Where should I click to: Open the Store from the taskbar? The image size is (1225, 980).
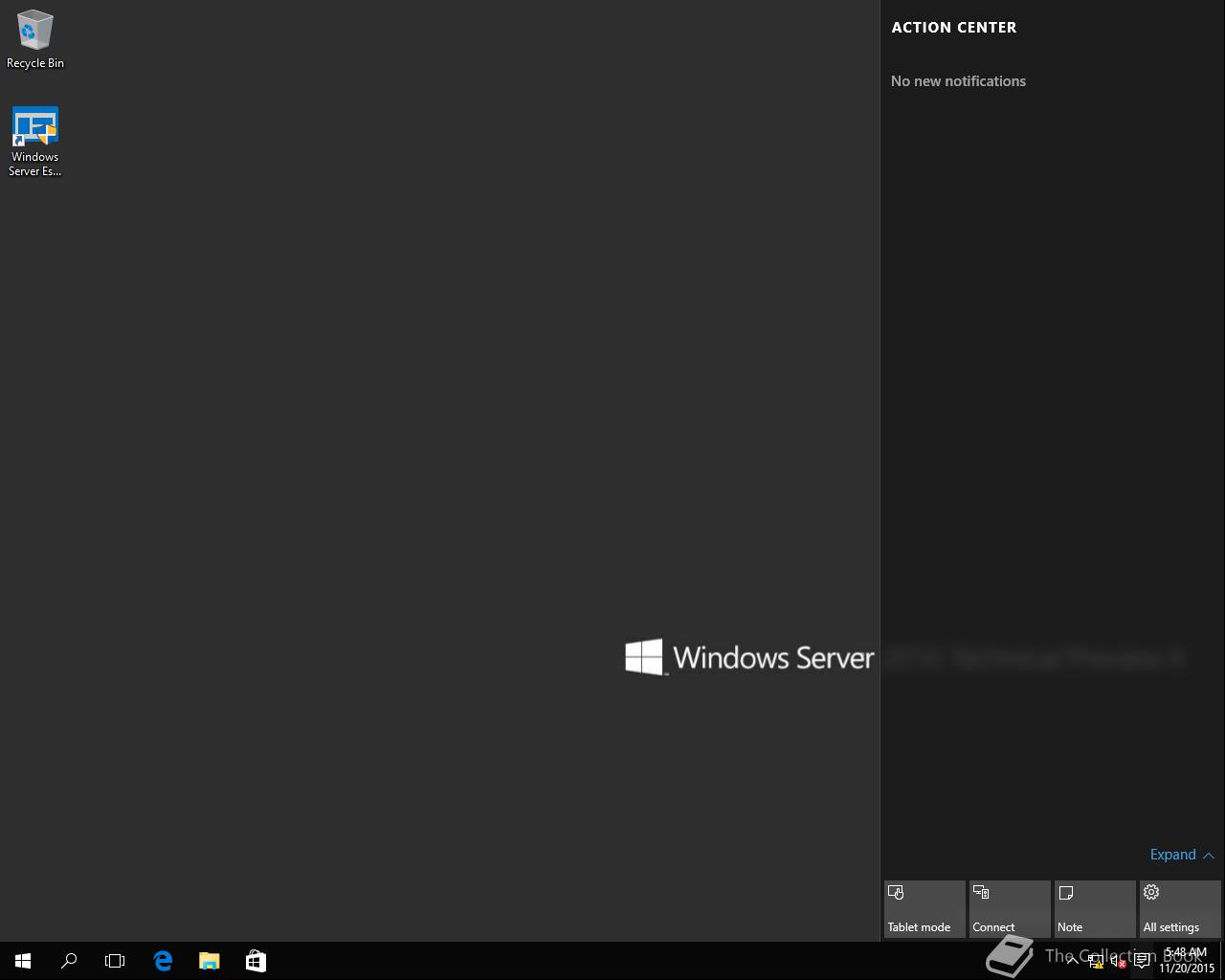click(256, 961)
